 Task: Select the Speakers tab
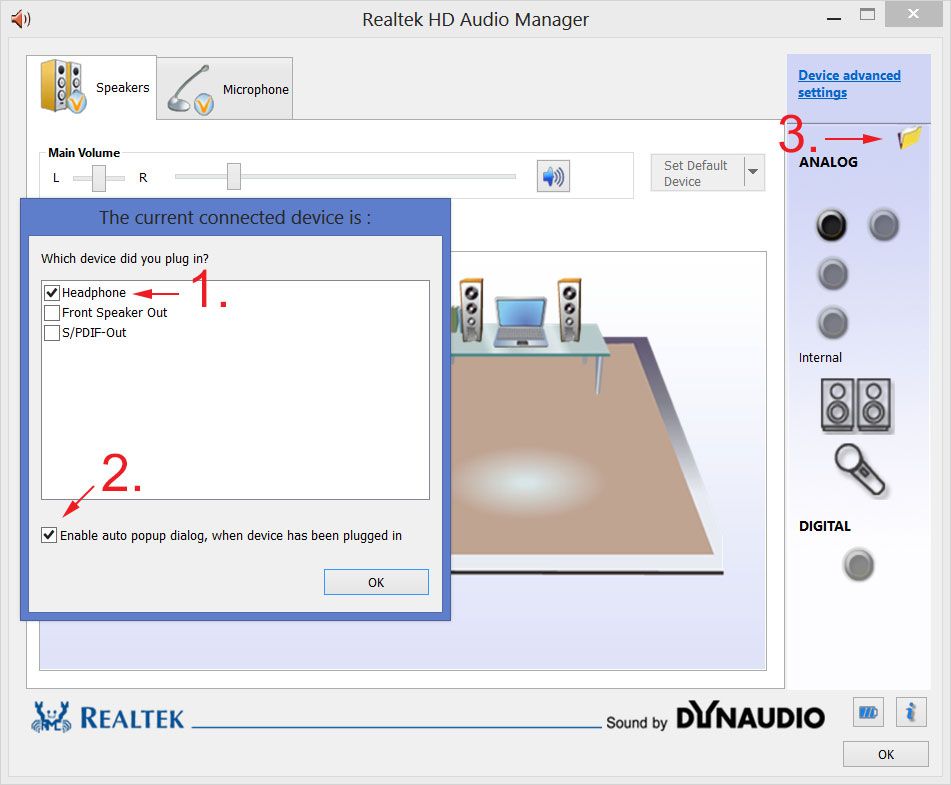[93, 88]
